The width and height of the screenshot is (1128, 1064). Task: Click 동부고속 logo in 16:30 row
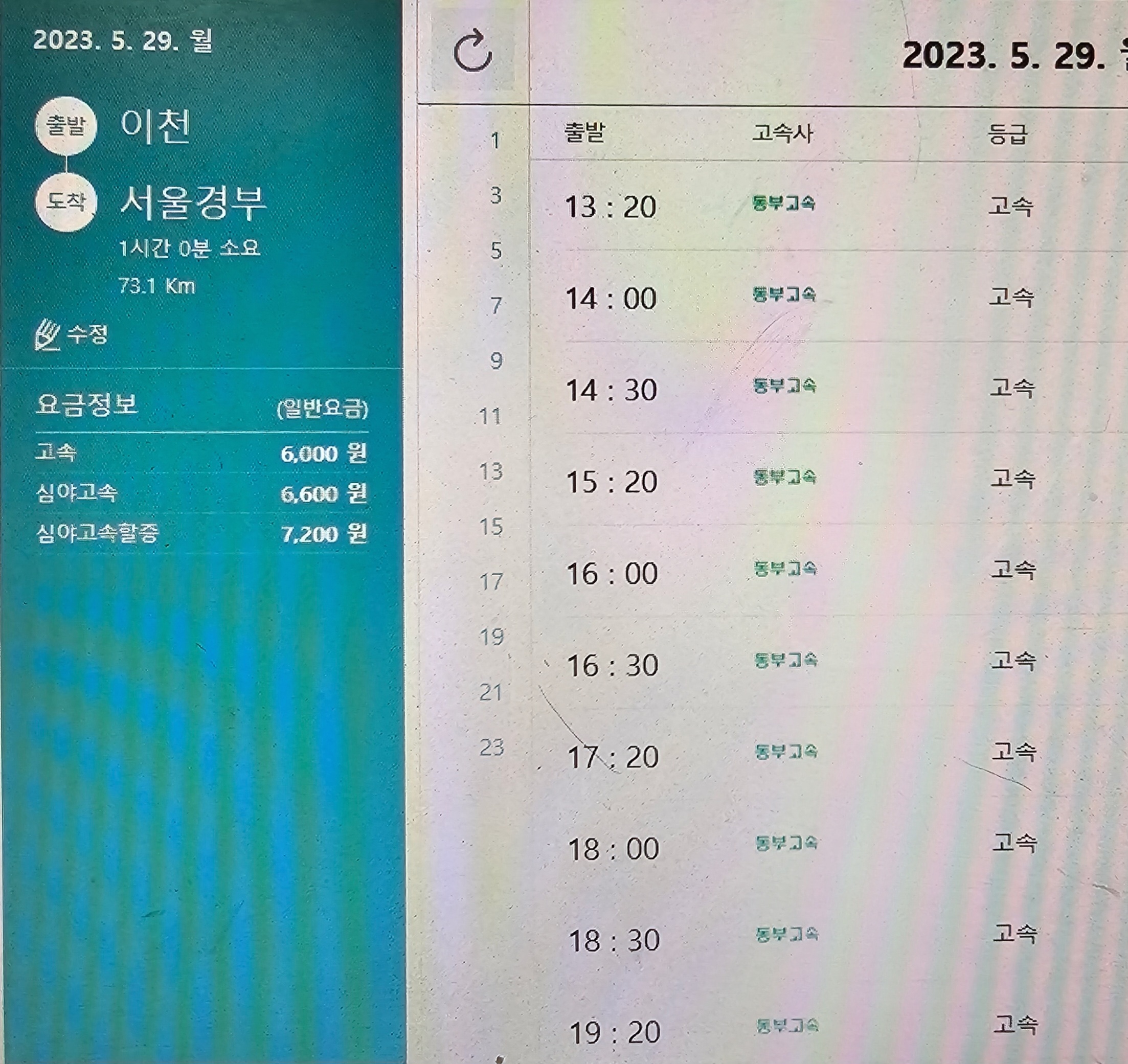786,660
